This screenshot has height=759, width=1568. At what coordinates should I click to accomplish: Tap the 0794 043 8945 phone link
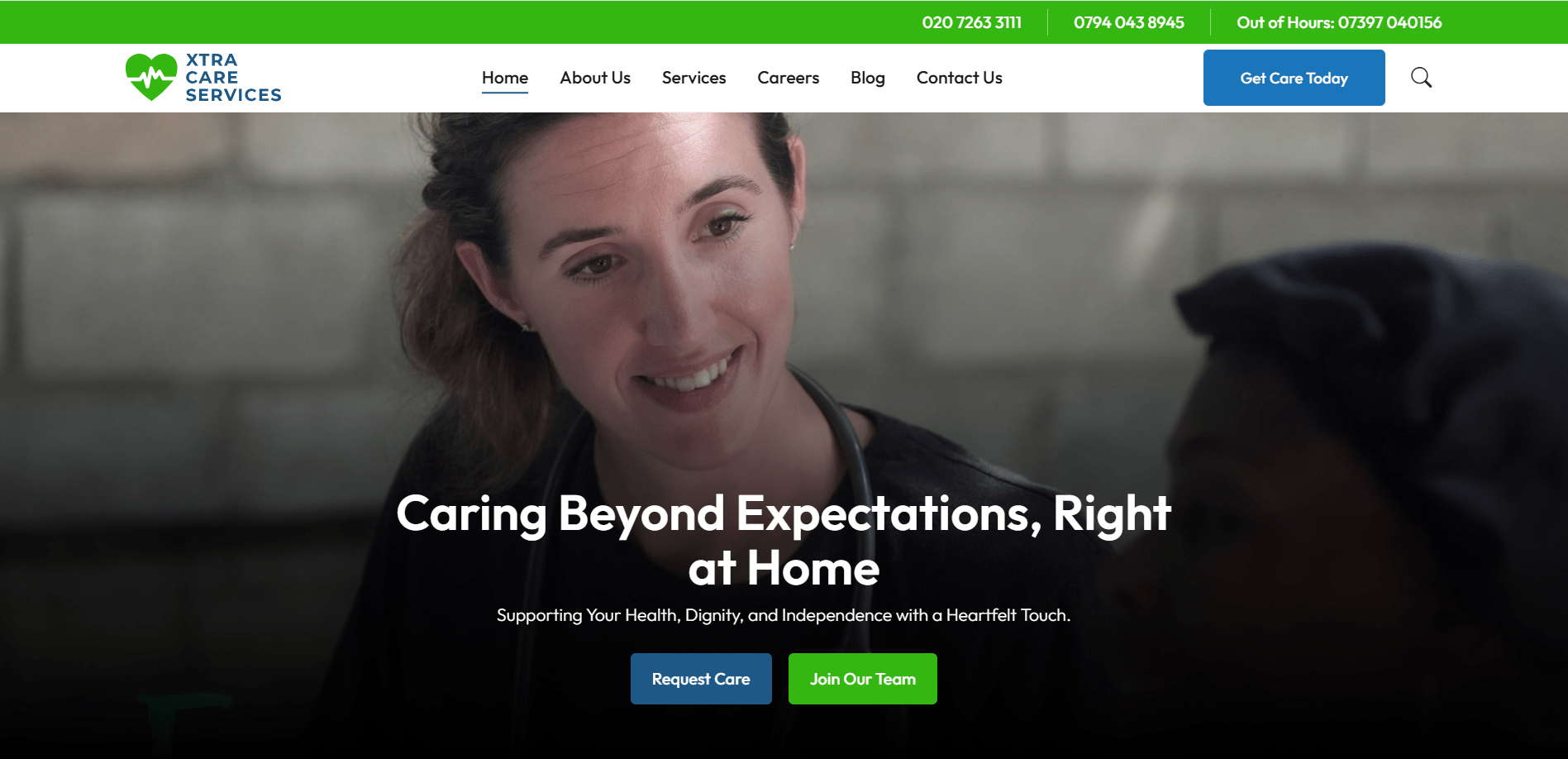tap(1129, 22)
